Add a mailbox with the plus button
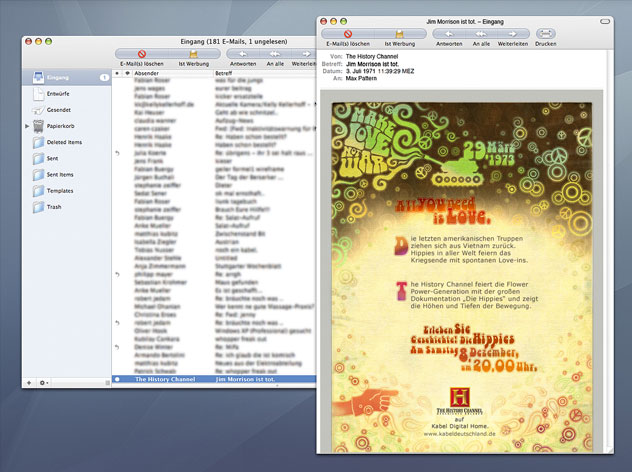The width and height of the screenshot is (632, 472). 29,383
